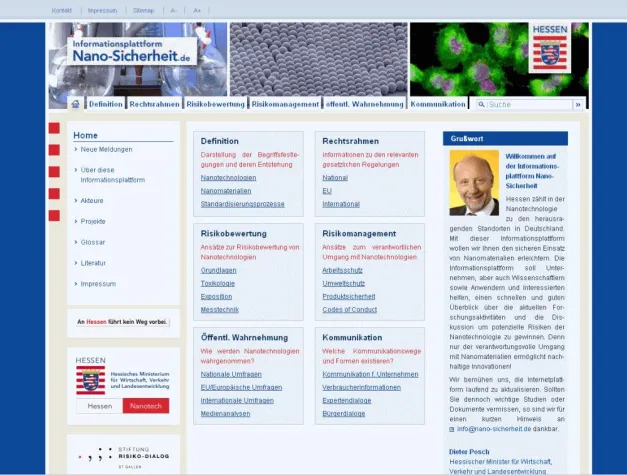627x475 pixels.
Task: Open the Risikobewertung navigation tab
Action: pyautogui.click(x=215, y=104)
